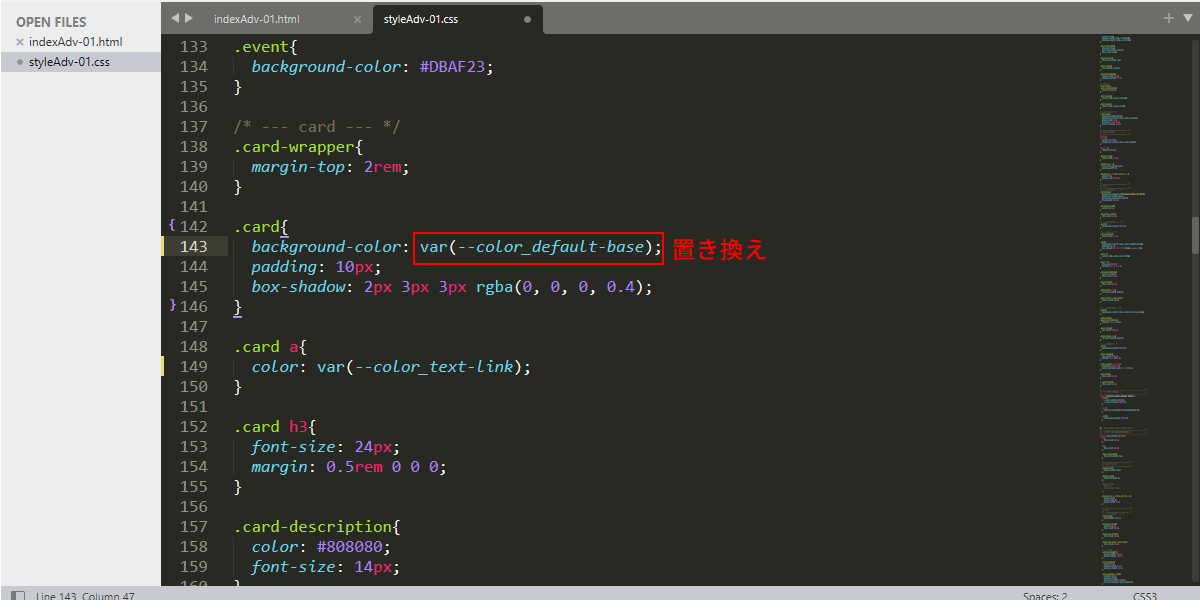Image resolution: width=1200 pixels, height=600 pixels.
Task: Click the unsaved dot on the styleAdv-01.css tab
Action: tap(527, 19)
